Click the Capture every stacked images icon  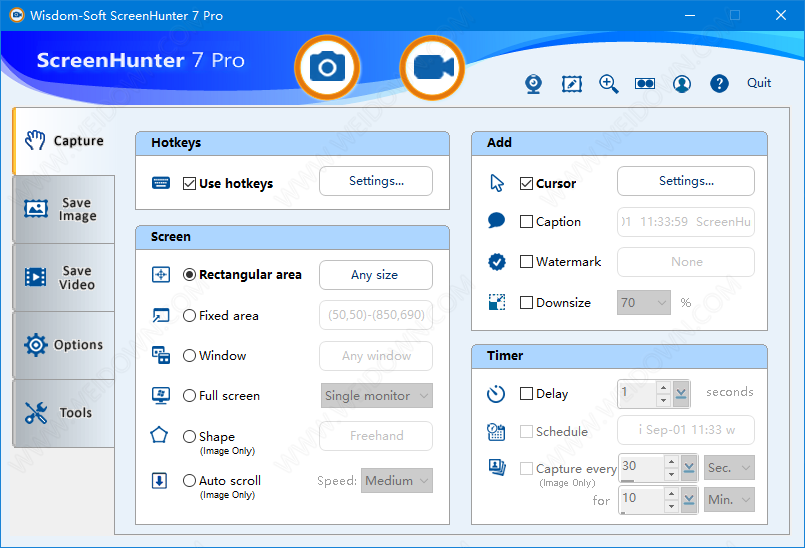tap(497, 467)
